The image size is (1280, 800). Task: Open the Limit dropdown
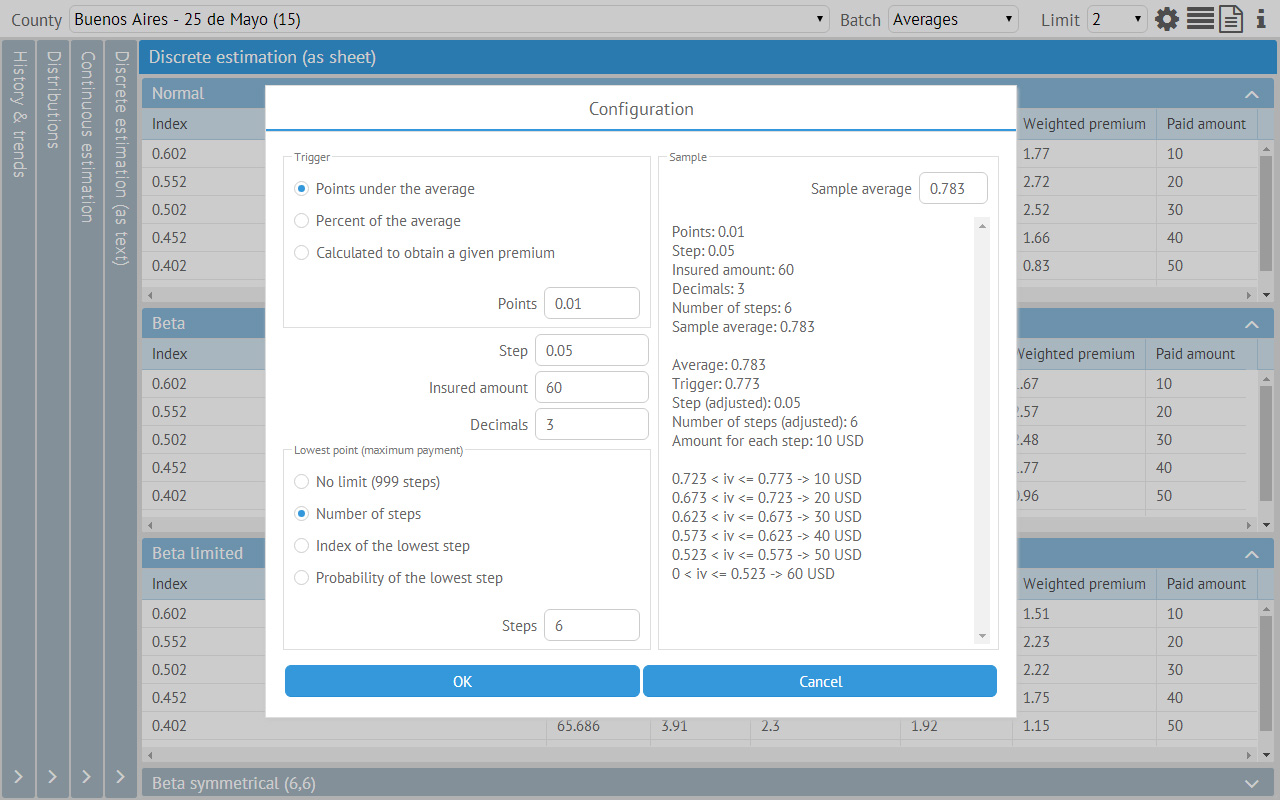(x=1117, y=19)
